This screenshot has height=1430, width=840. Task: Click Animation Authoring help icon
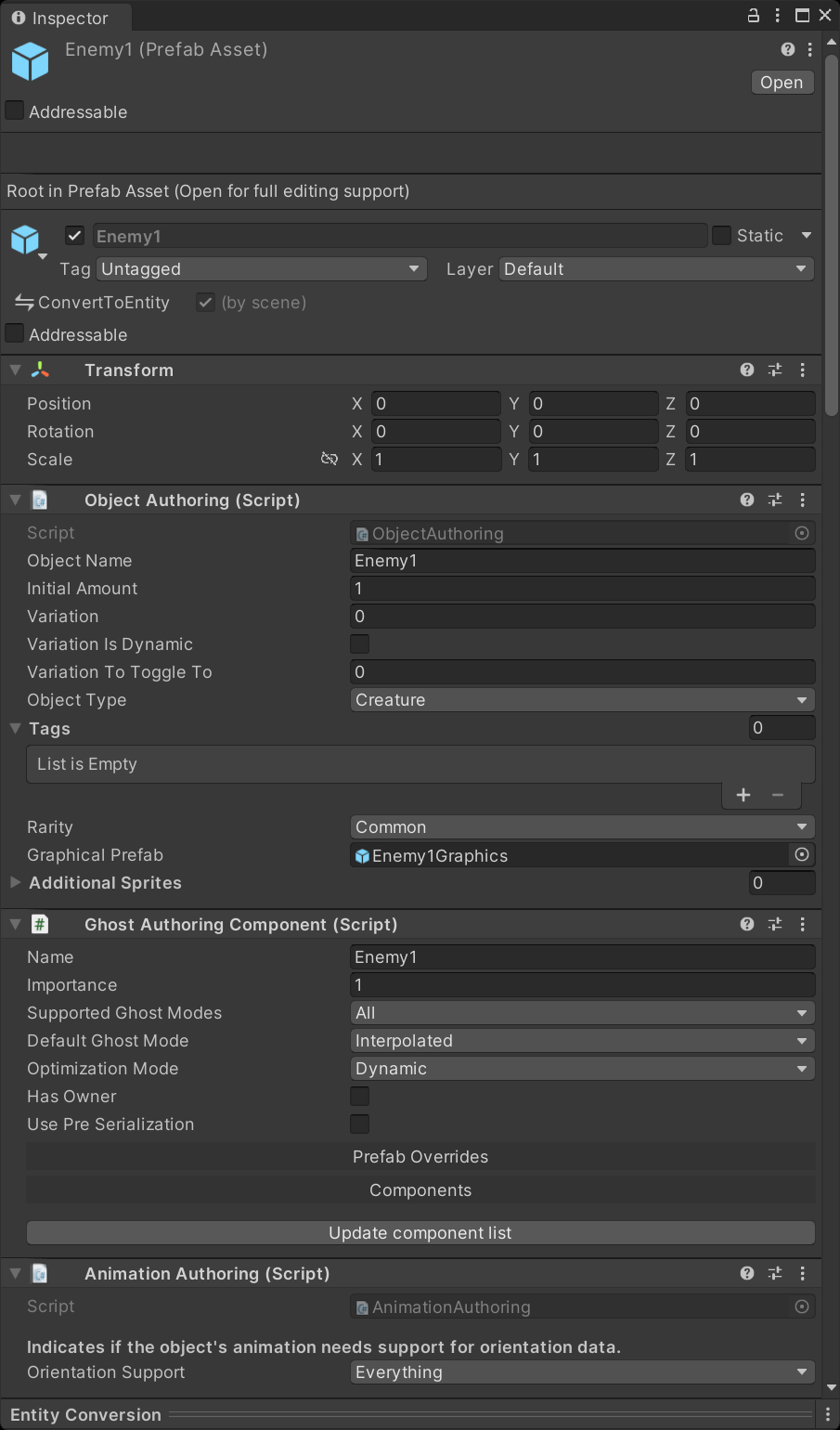pos(747,1273)
